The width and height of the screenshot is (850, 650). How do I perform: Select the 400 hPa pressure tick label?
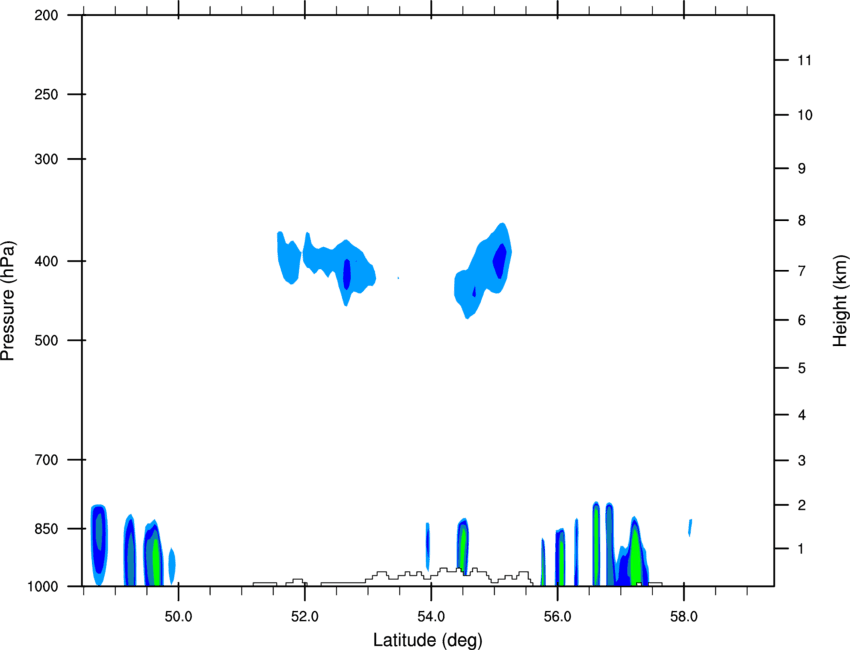tap(46, 261)
